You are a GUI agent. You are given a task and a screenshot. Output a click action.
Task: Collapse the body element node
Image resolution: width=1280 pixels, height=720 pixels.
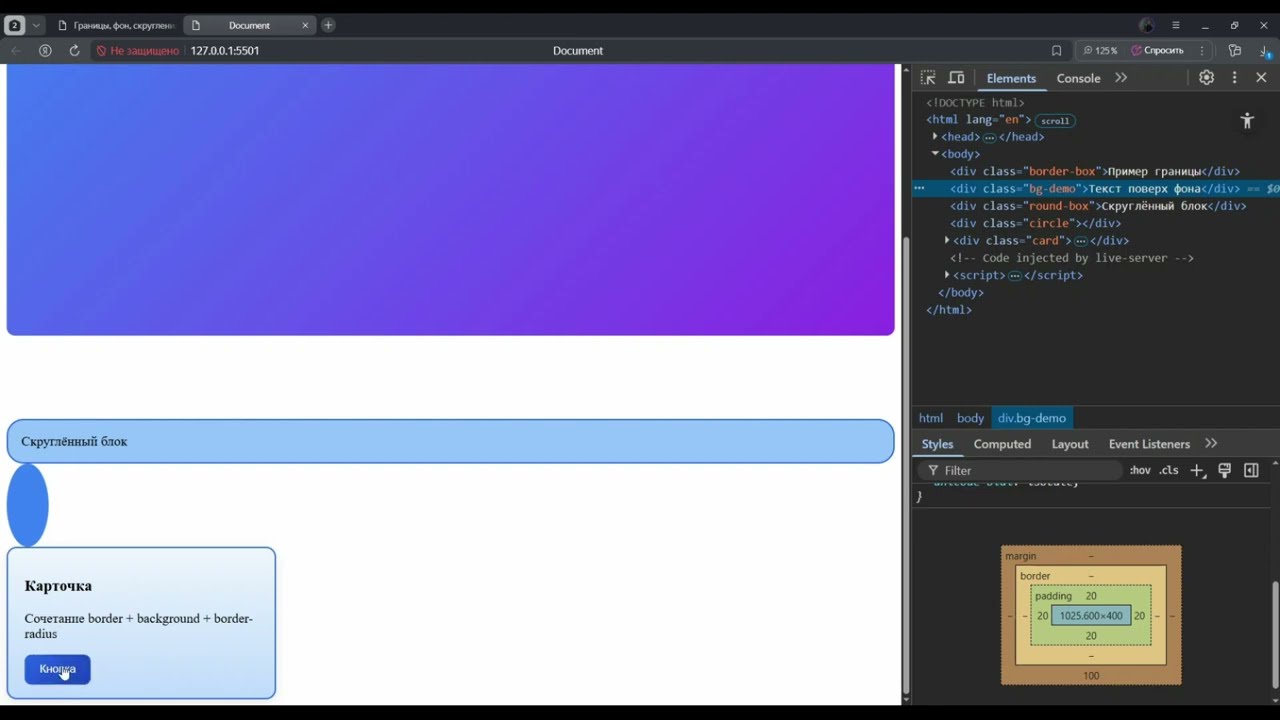click(935, 154)
